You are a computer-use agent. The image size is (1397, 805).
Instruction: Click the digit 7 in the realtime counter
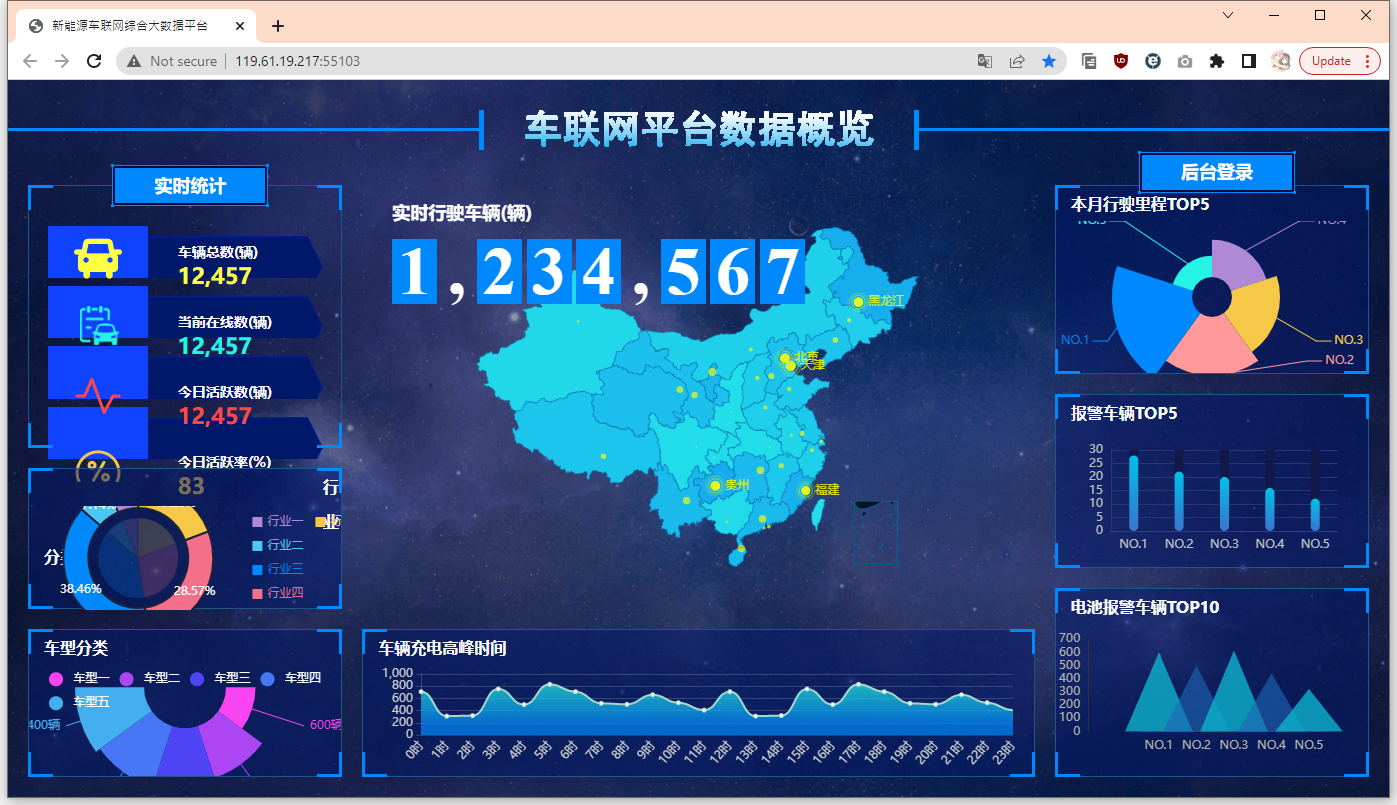(x=783, y=271)
